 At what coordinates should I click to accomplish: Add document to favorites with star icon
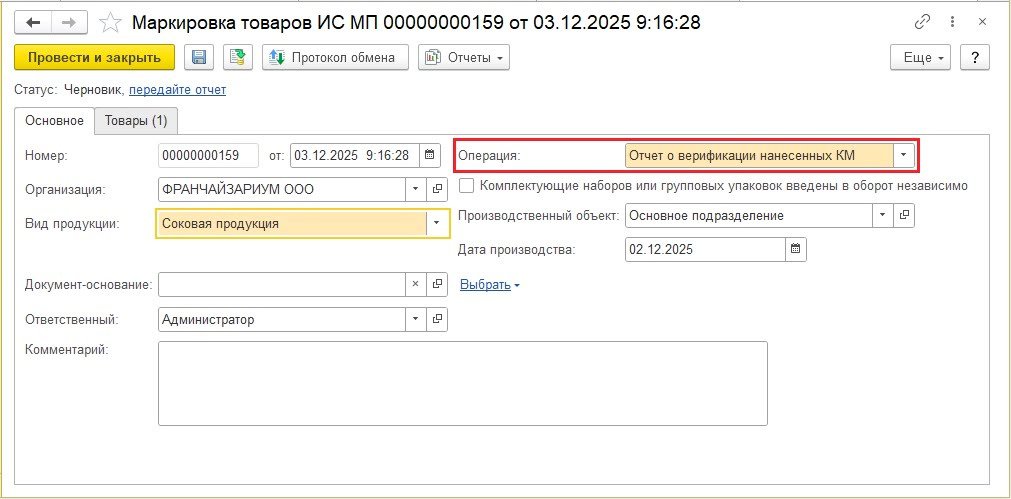click(112, 21)
